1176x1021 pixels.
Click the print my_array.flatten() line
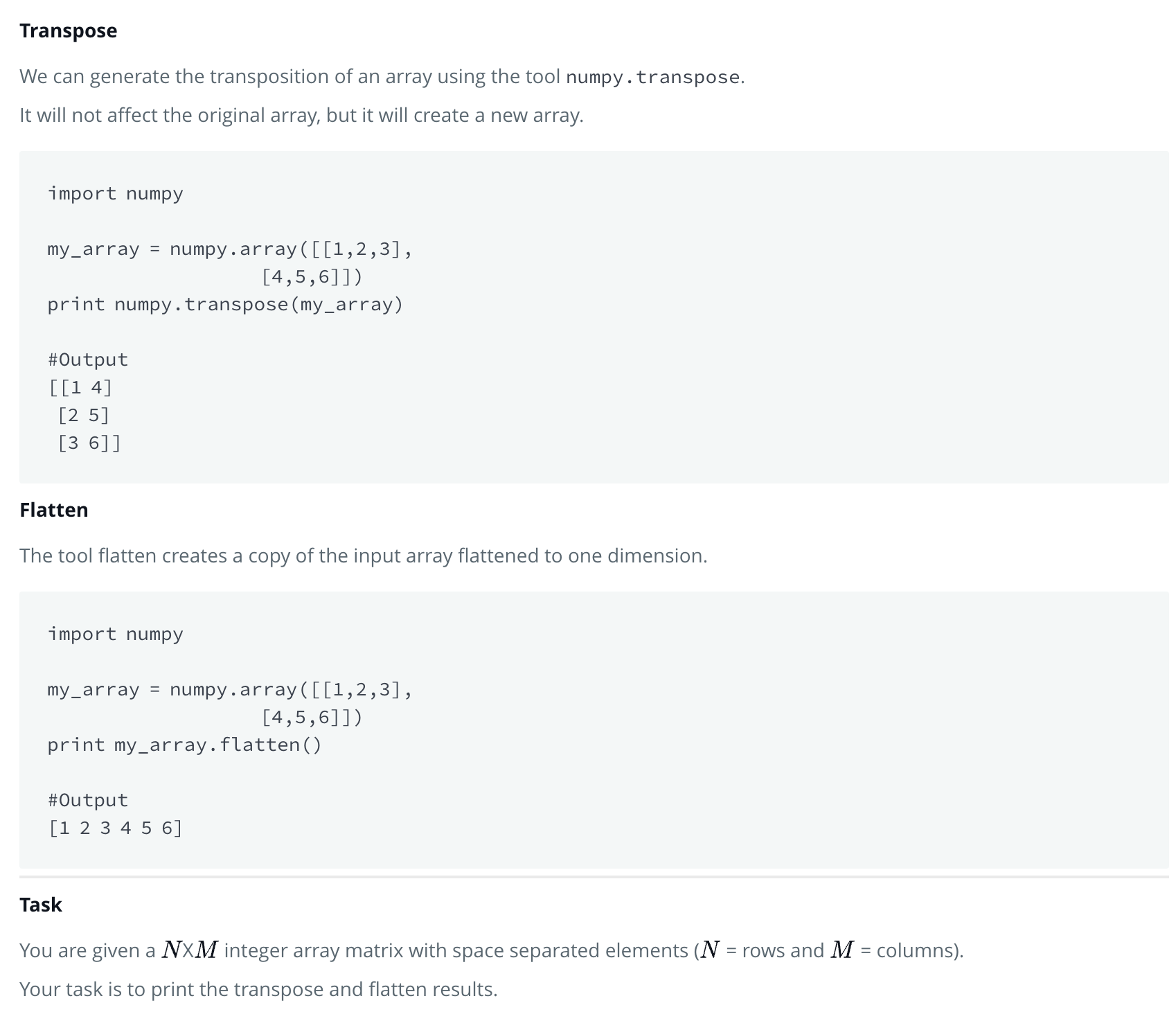184,745
